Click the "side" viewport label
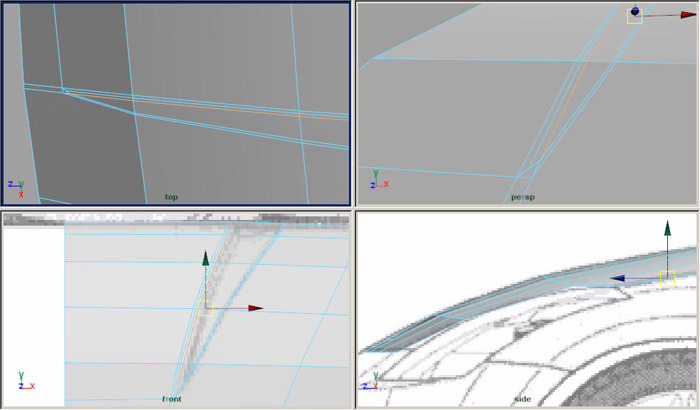The image size is (700, 410). pos(523,399)
